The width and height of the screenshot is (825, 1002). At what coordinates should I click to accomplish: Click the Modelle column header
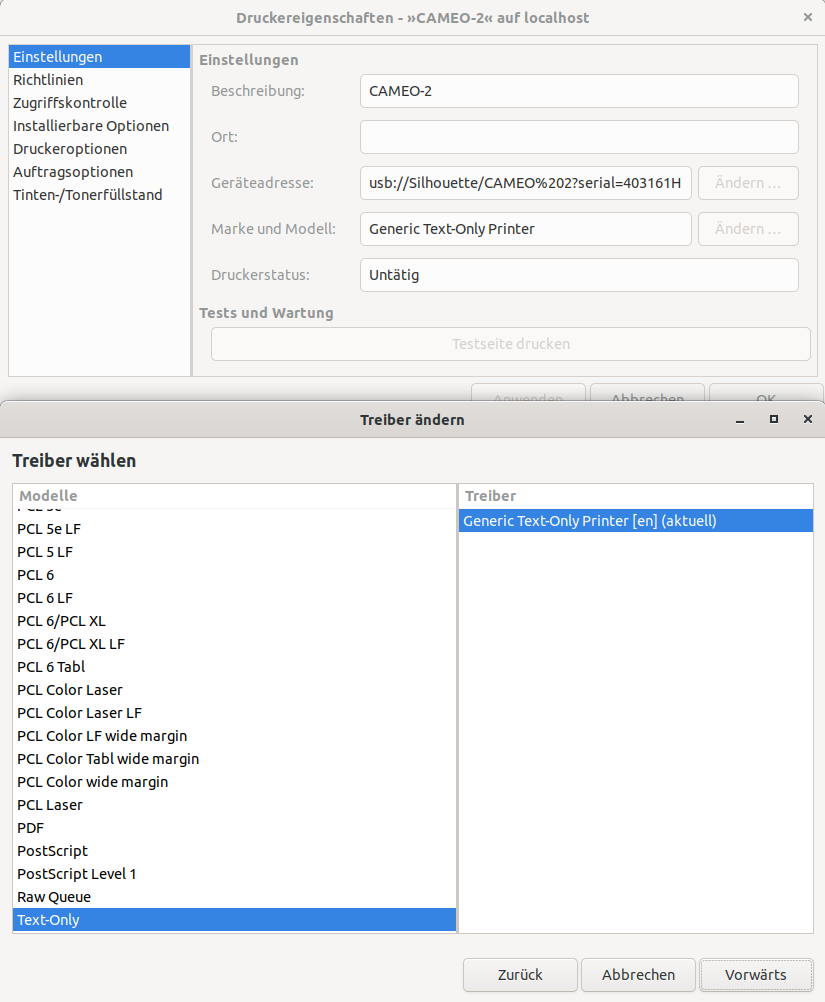click(x=234, y=496)
